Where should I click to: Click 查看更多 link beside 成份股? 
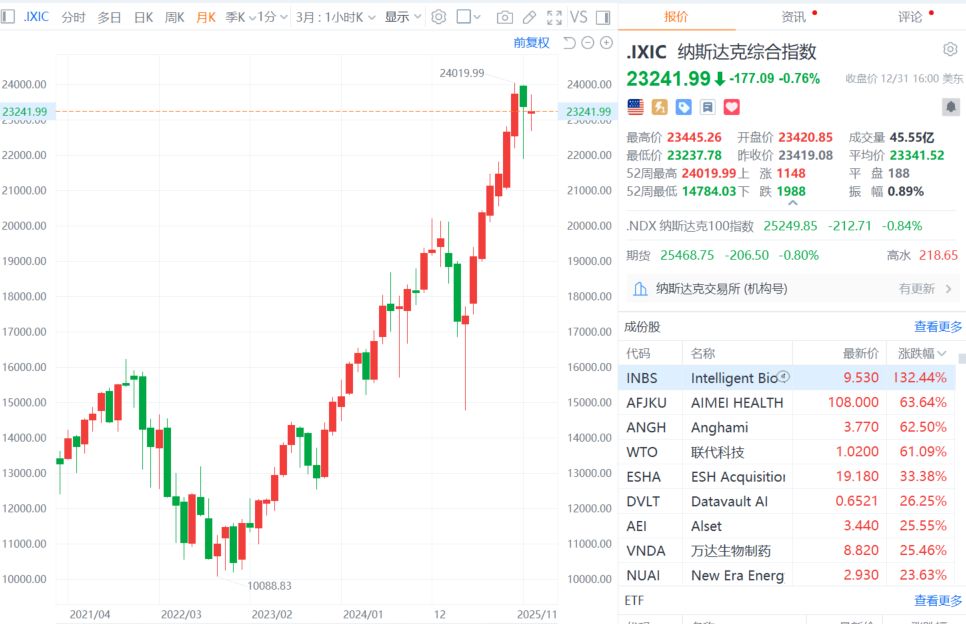point(938,326)
